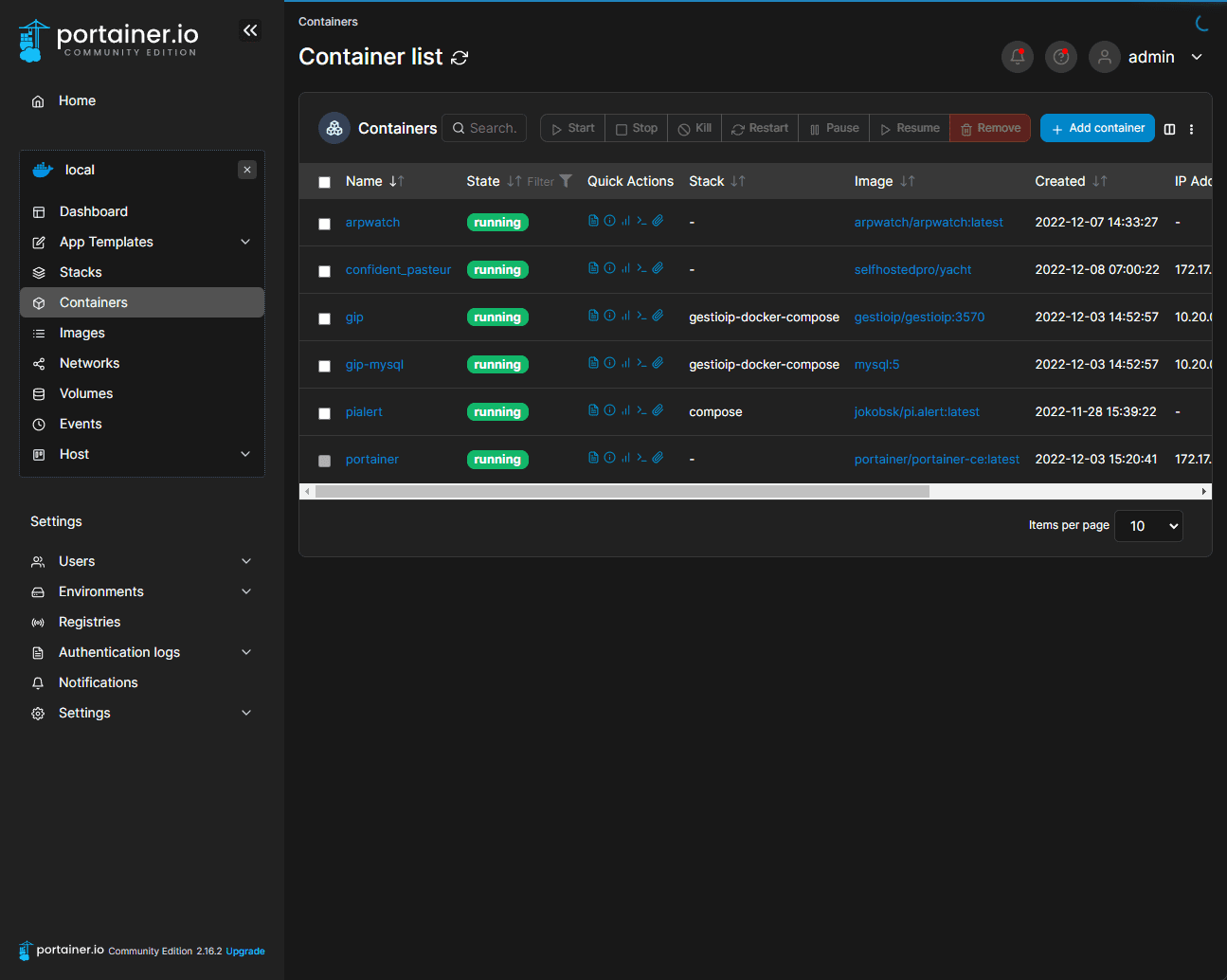The width and height of the screenshot is (1227, 980).
Task: Attach to the pialert container
Action: click(658, 409)
